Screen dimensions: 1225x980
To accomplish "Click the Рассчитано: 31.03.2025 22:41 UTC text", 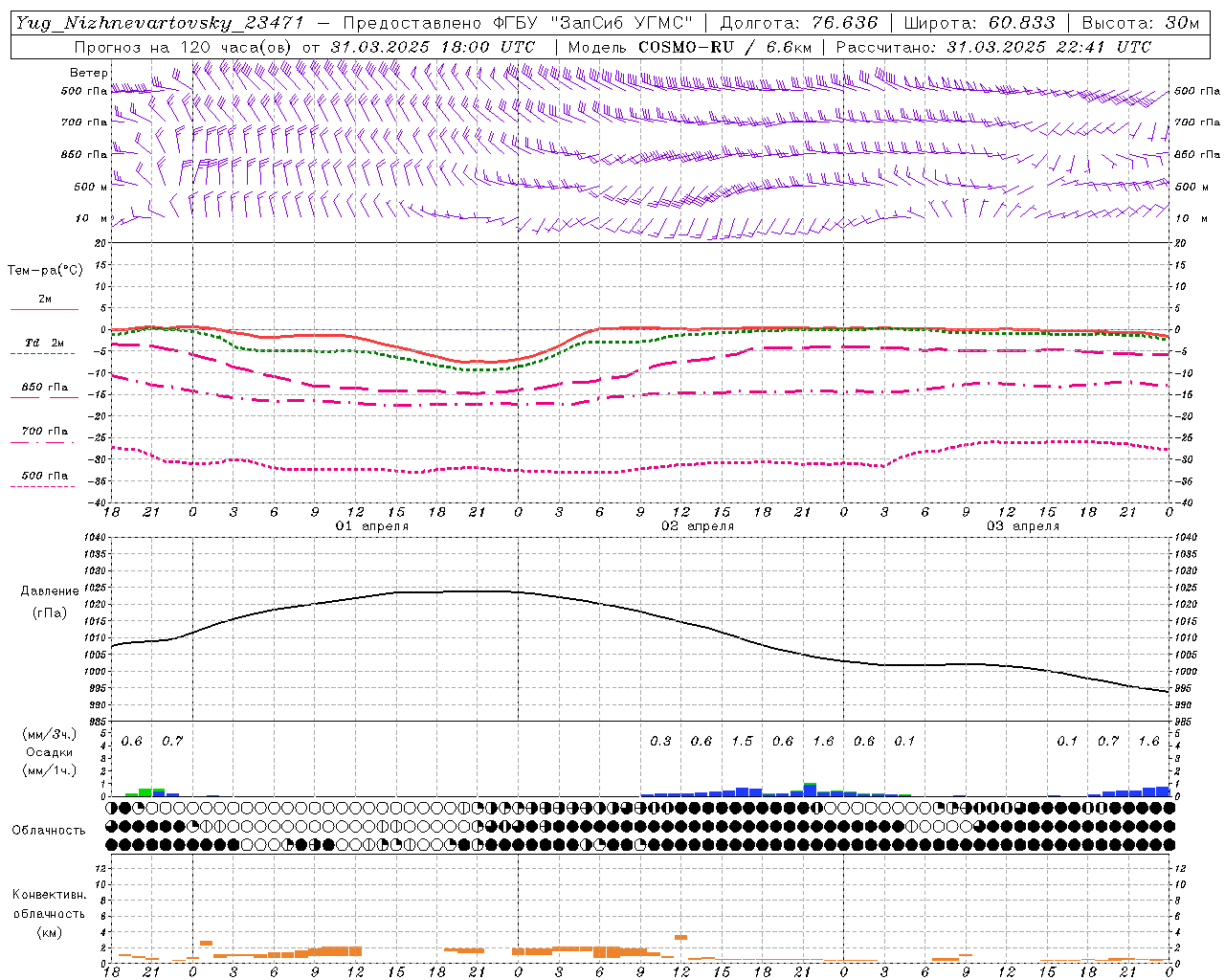I will [x=993, y=47].
